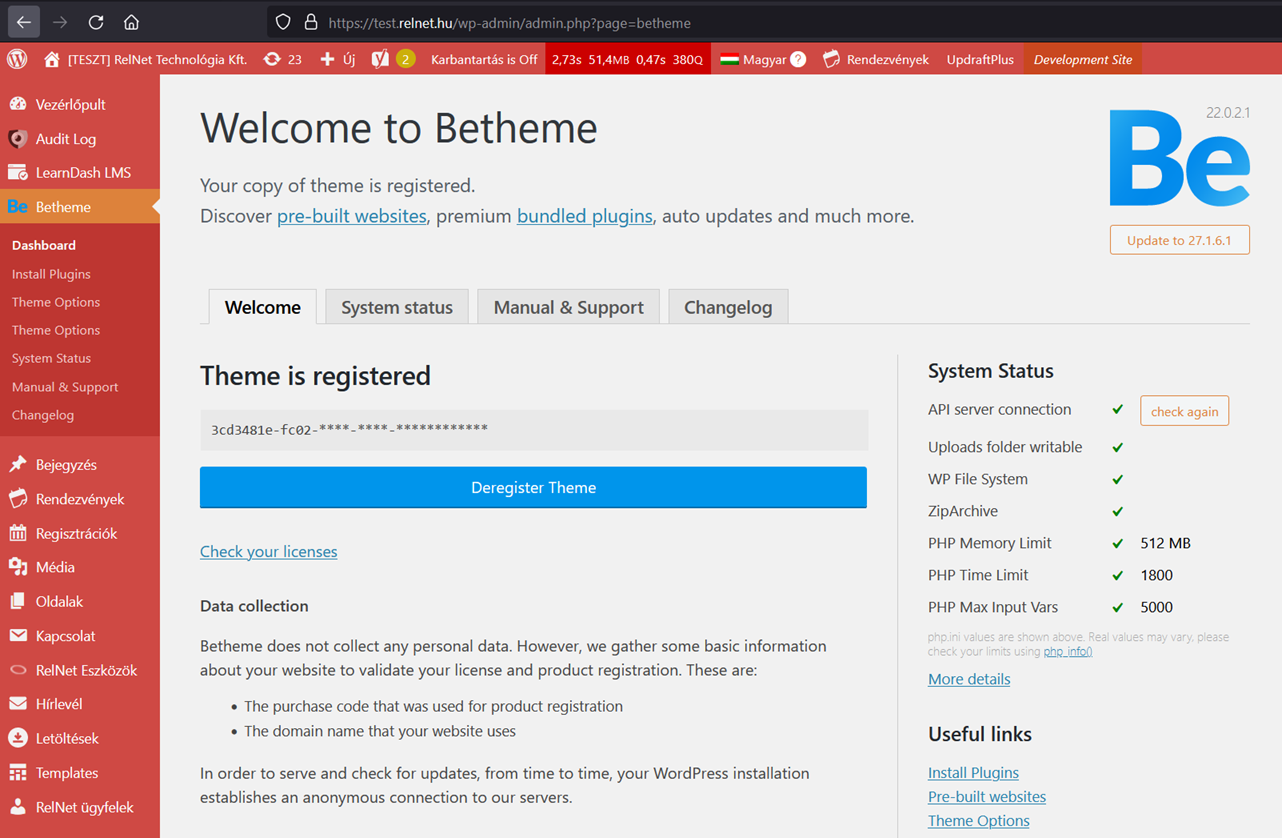Open Install Plugins under Useful links
Viewport: 1282px width, 838px height.
point(973,773)
